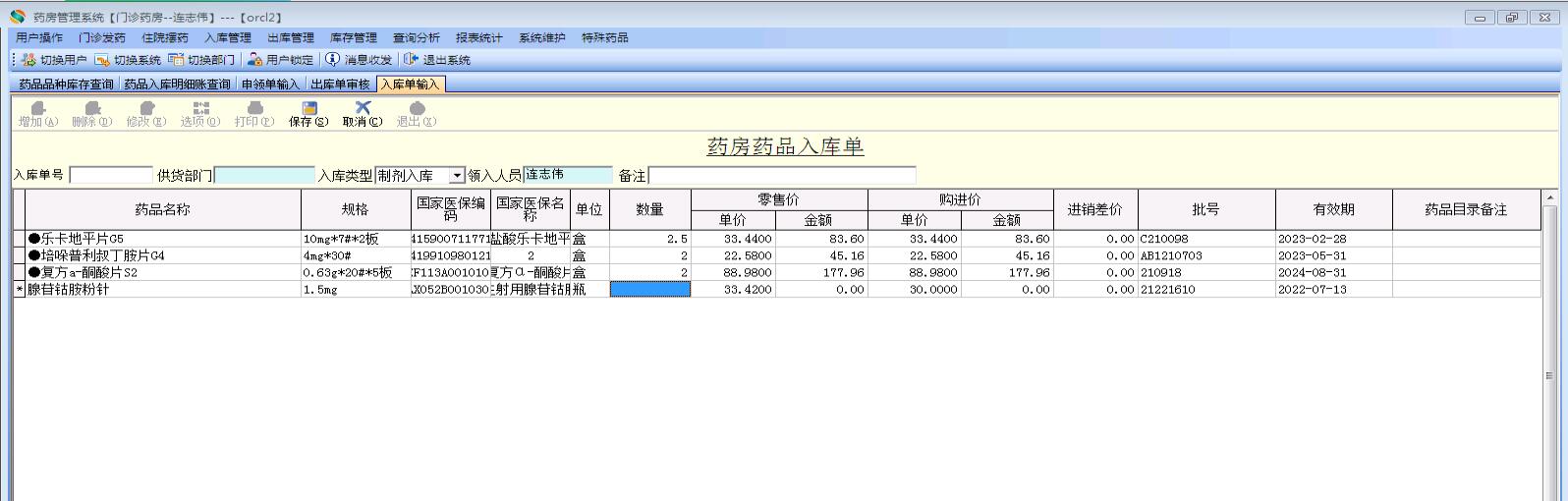Click the 规格 column header

coord(356,209)
